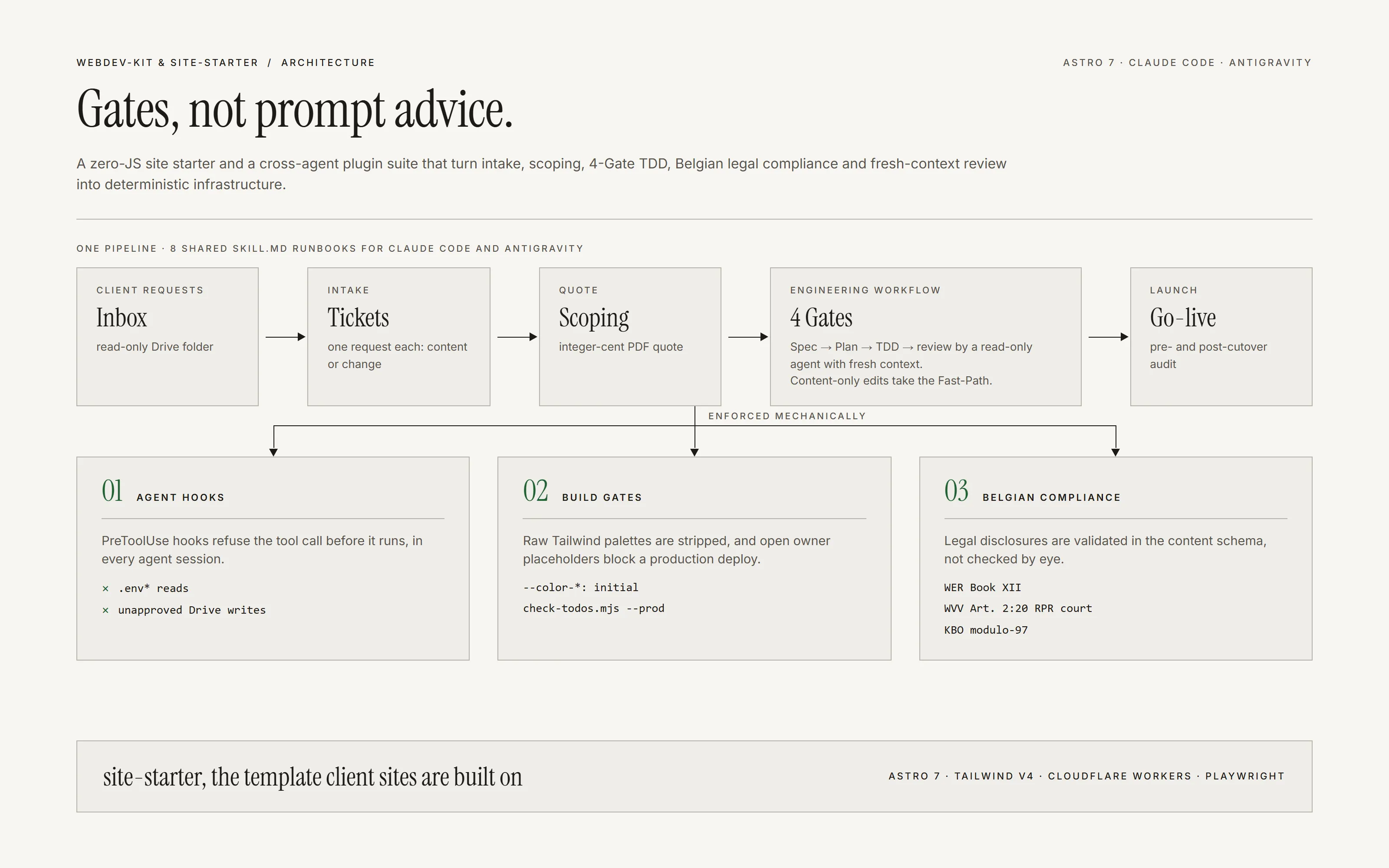Click 'site-starter, the template client sites are built on'

point(312,777)
